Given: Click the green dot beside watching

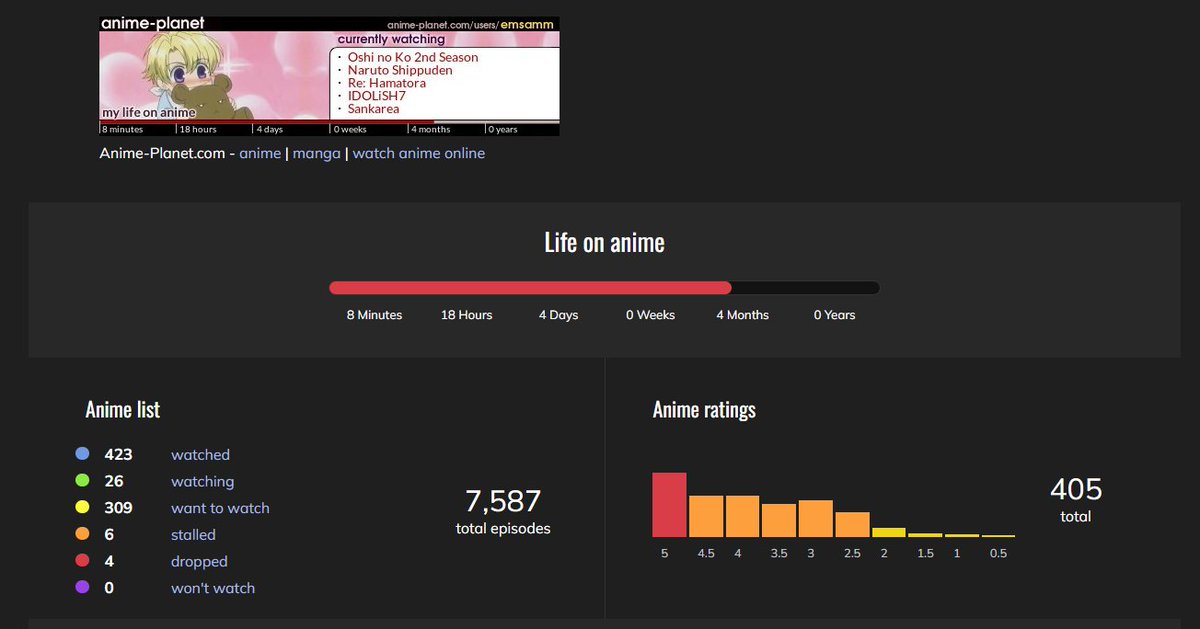Looking at the screenshot, I should (82, 481).
